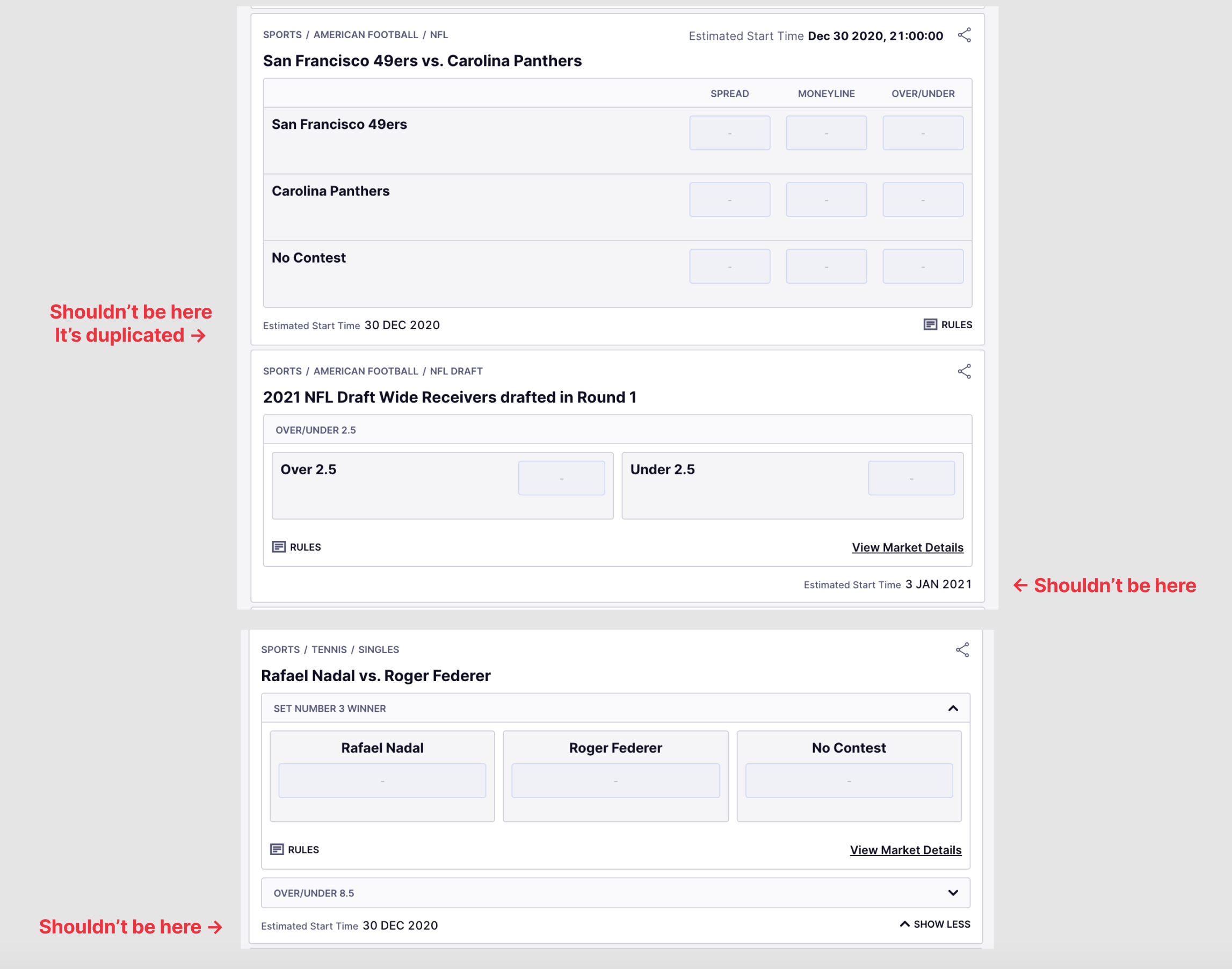1232x969 pixels.
Task: Open Singles breadcrumb link
Action: 378,650
